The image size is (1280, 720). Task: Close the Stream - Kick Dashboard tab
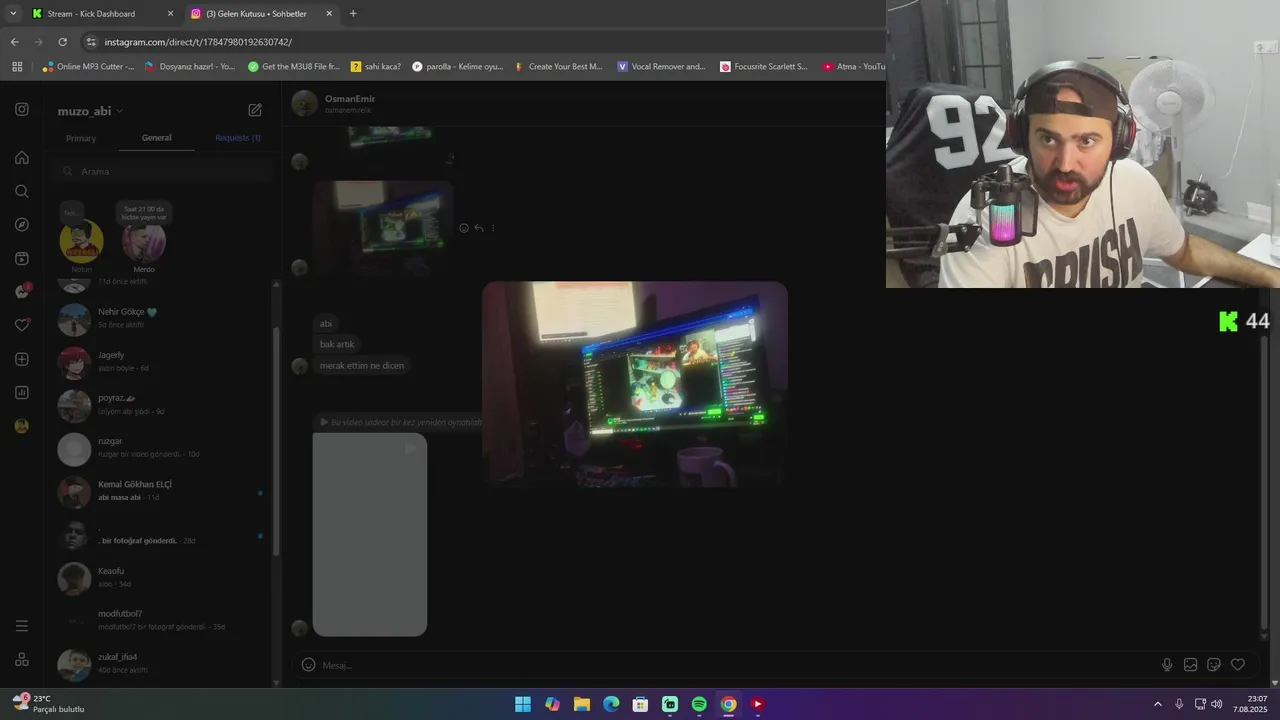pyautogui.click(x=170, y=14)
